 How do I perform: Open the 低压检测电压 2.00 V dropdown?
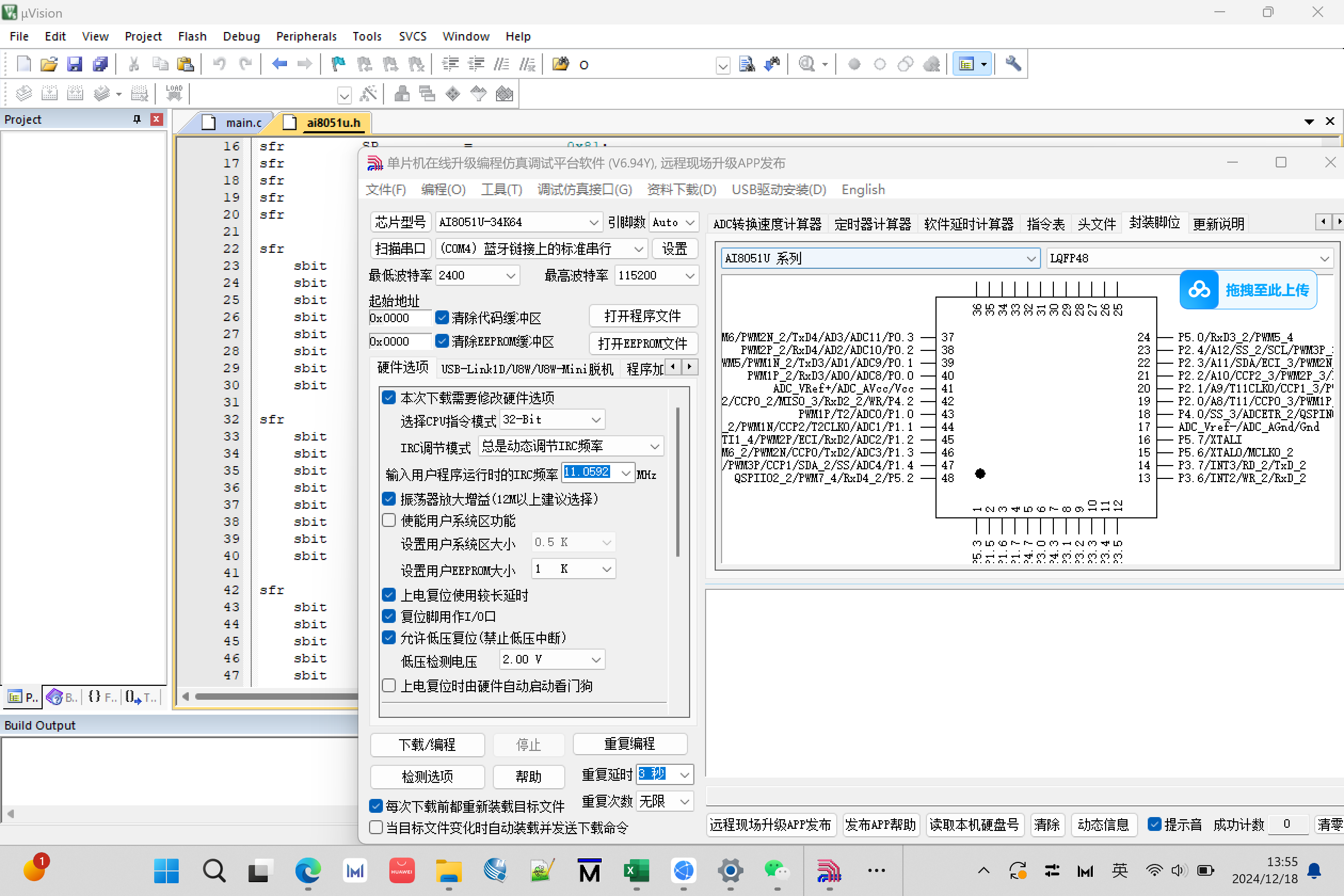pyautogui.click(x=552, y=659)
